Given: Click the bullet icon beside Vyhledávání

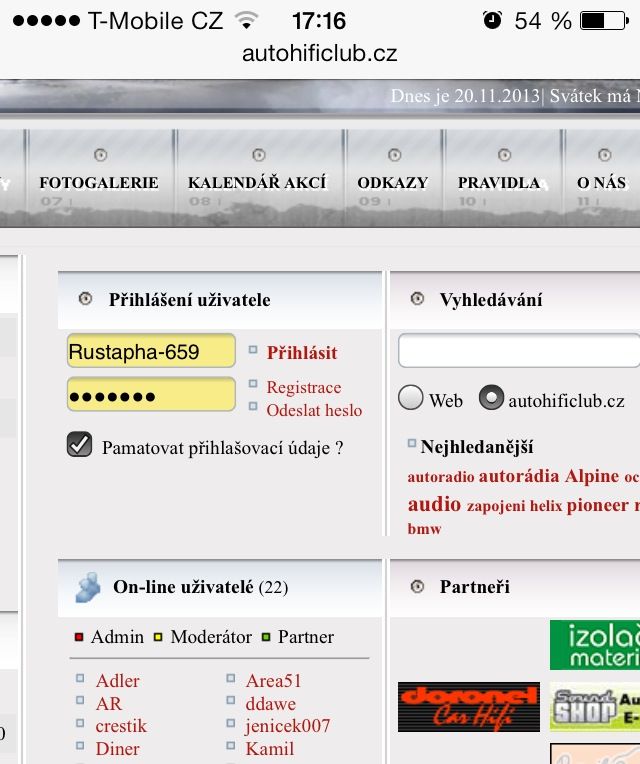Looking at the screenshot, I should (417, 299).
